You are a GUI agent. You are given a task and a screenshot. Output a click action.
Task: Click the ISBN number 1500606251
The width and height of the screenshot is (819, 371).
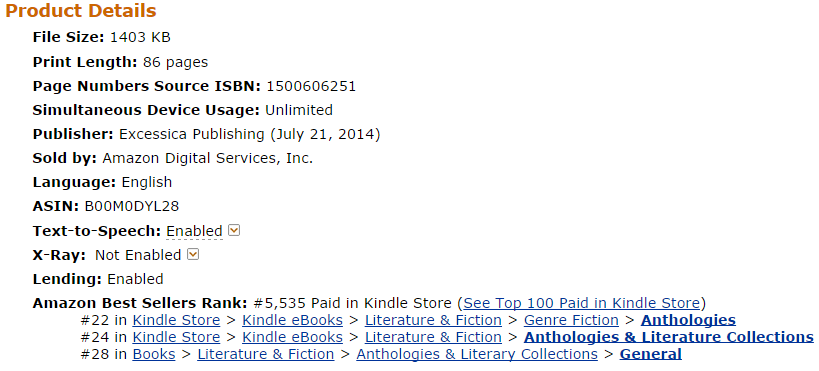(x=311, y=86)
